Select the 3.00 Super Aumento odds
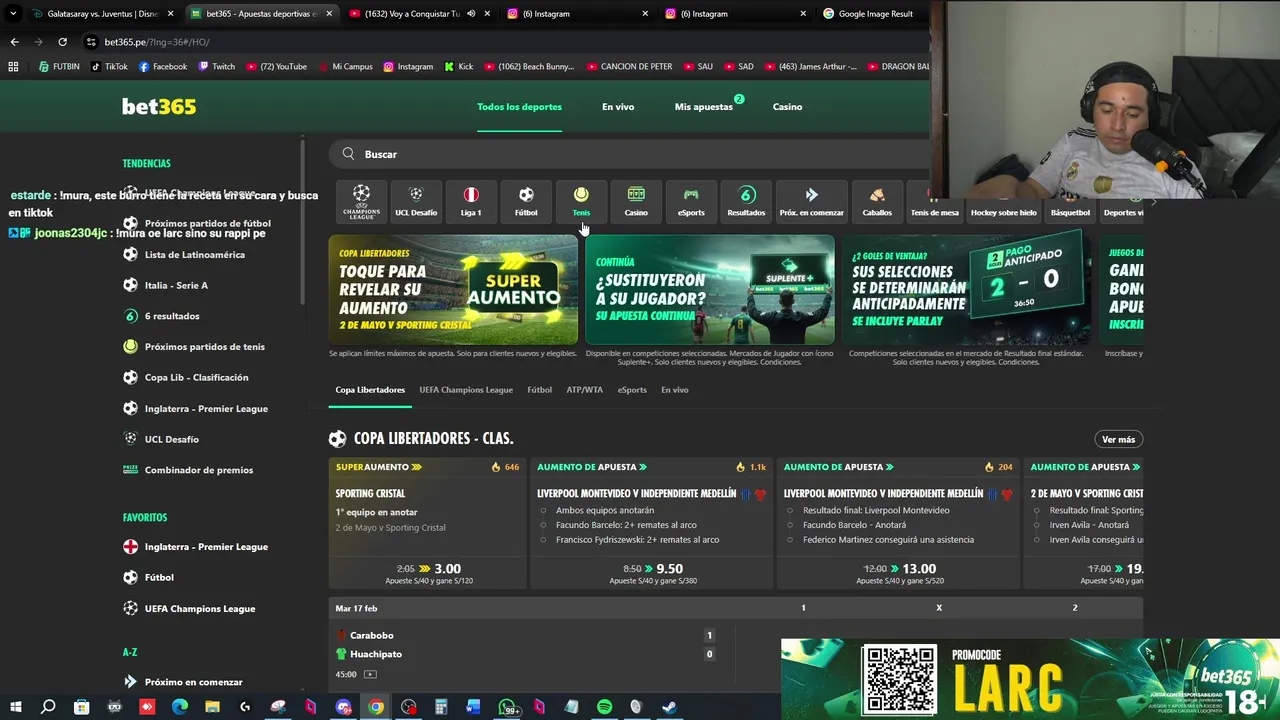Screen dimensions: 1280x720 point(447,568)
